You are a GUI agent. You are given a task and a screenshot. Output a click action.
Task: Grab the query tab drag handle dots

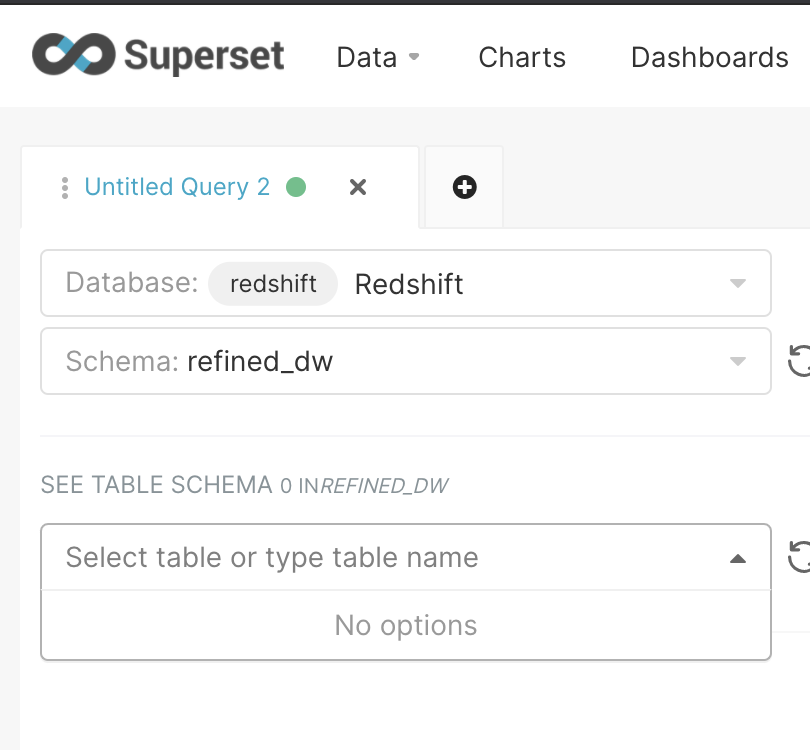point(64,187)
